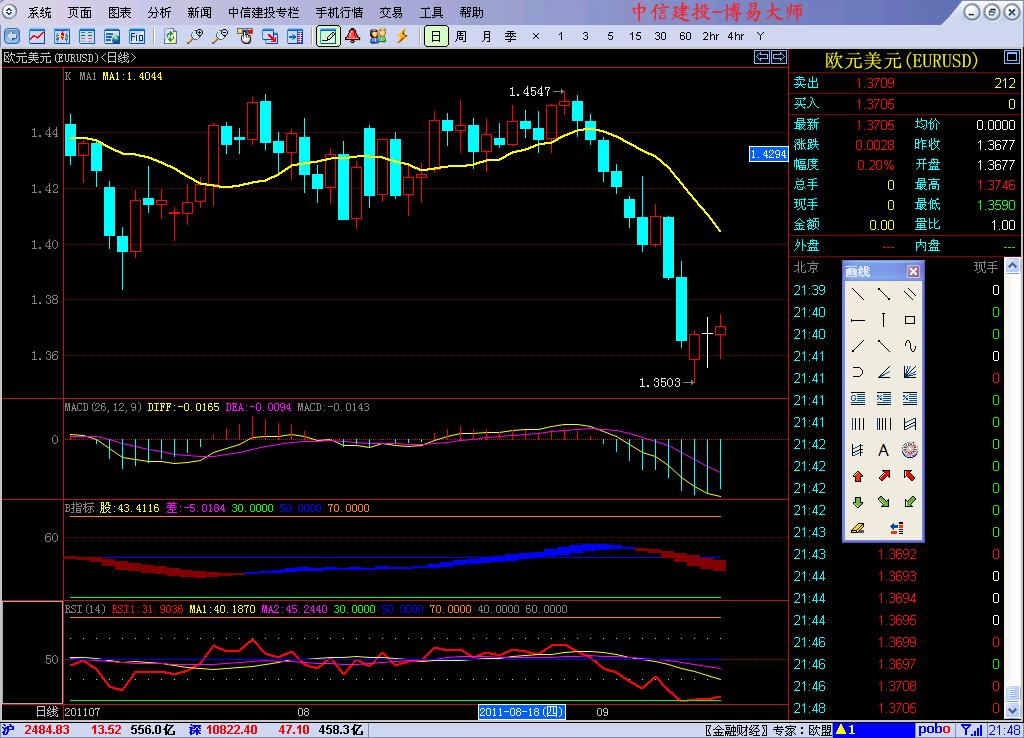Viewport: 1024px width, 738px height.
Task: Choose the green down arrow marker
Action: 857,502
